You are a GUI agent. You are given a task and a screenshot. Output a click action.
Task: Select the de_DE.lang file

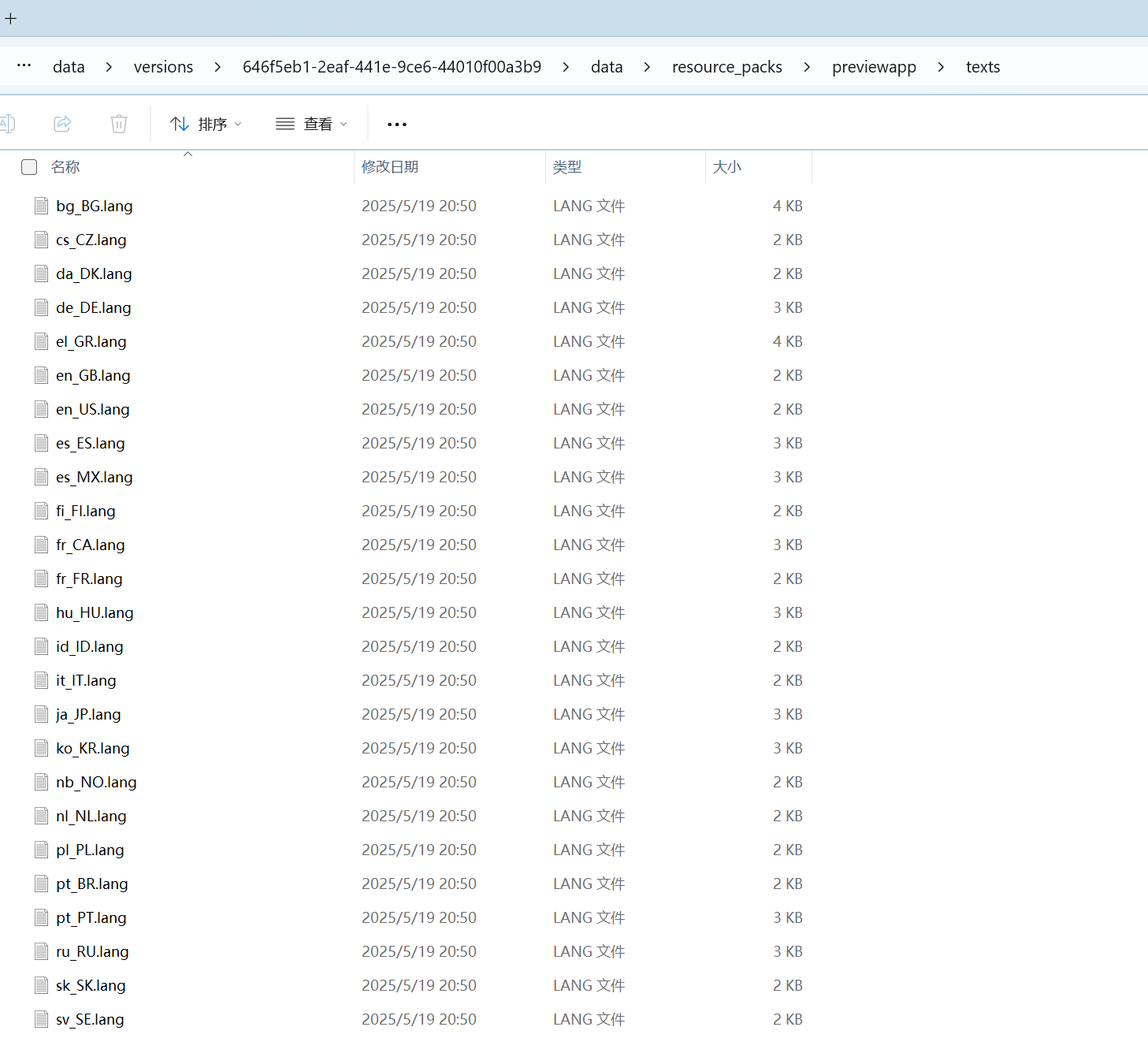(94, 307)
